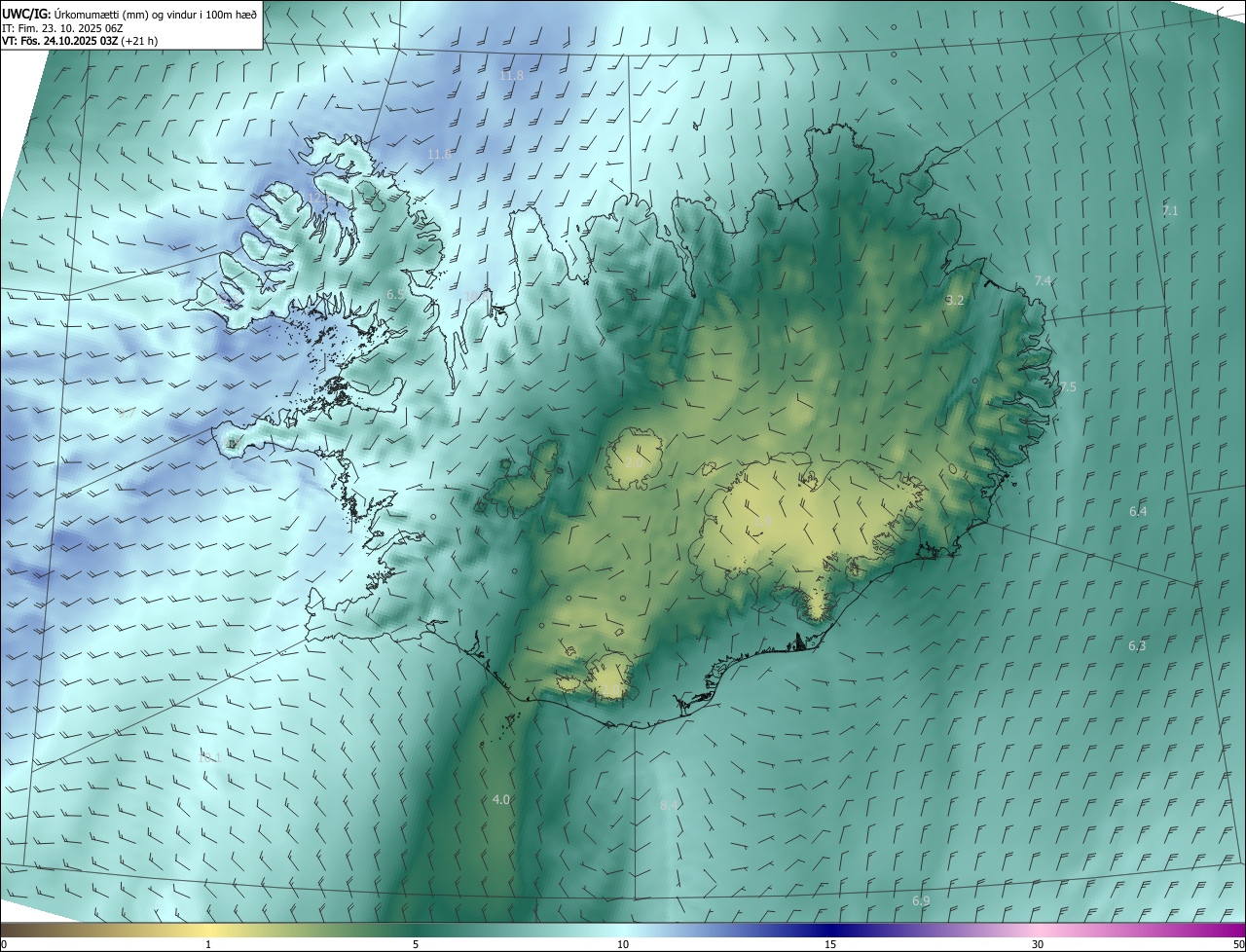The height and width of the screenshot is (952, 1246).
Task: Click the 0 tick label on the color scale
Action: coord(4,945)
